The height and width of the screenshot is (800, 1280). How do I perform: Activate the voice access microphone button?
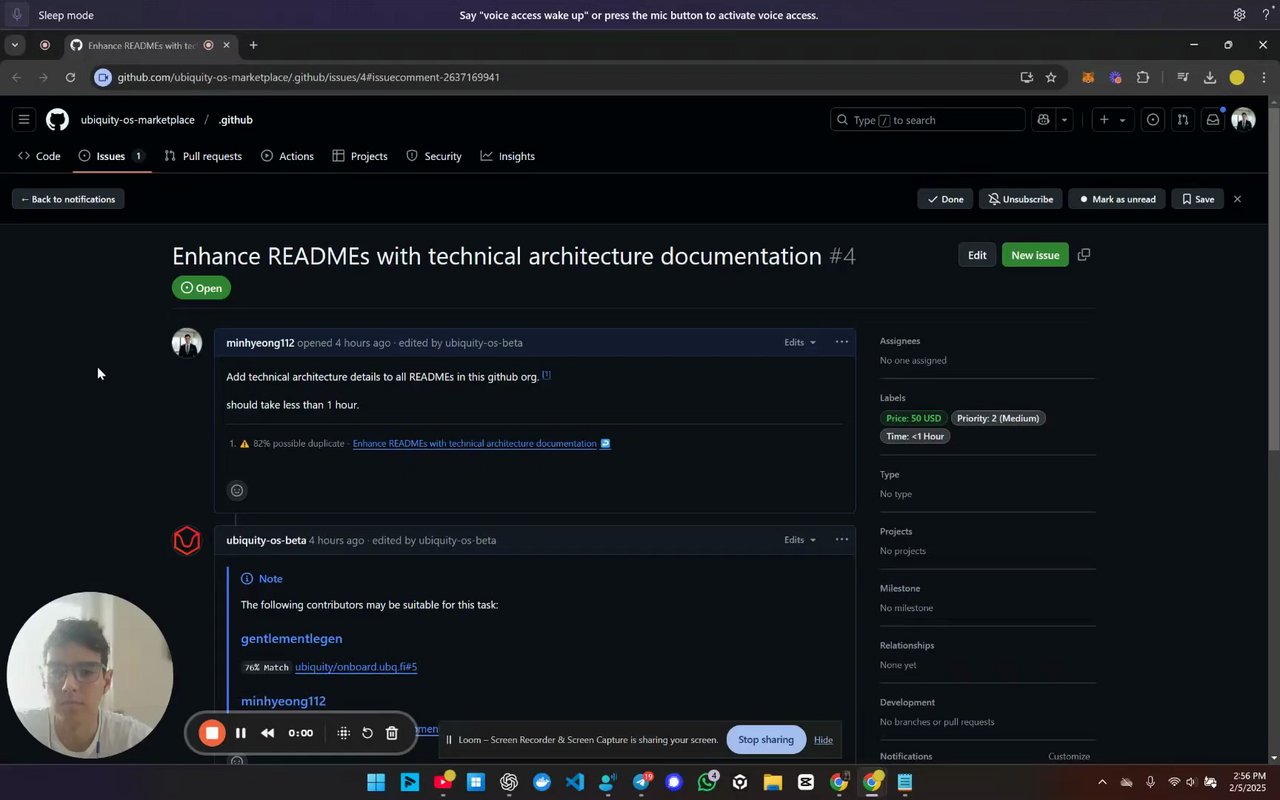(17, 15)
